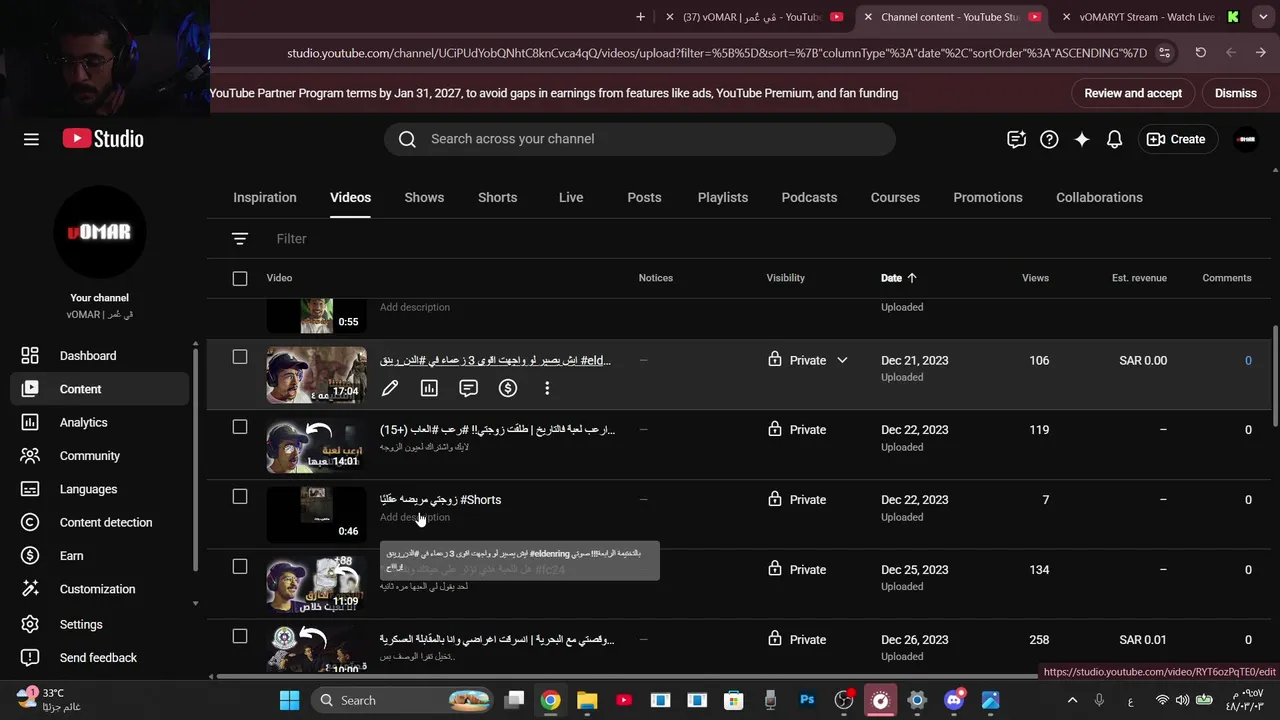
Task: Open the Promotions tab
Action: point(988,197)
